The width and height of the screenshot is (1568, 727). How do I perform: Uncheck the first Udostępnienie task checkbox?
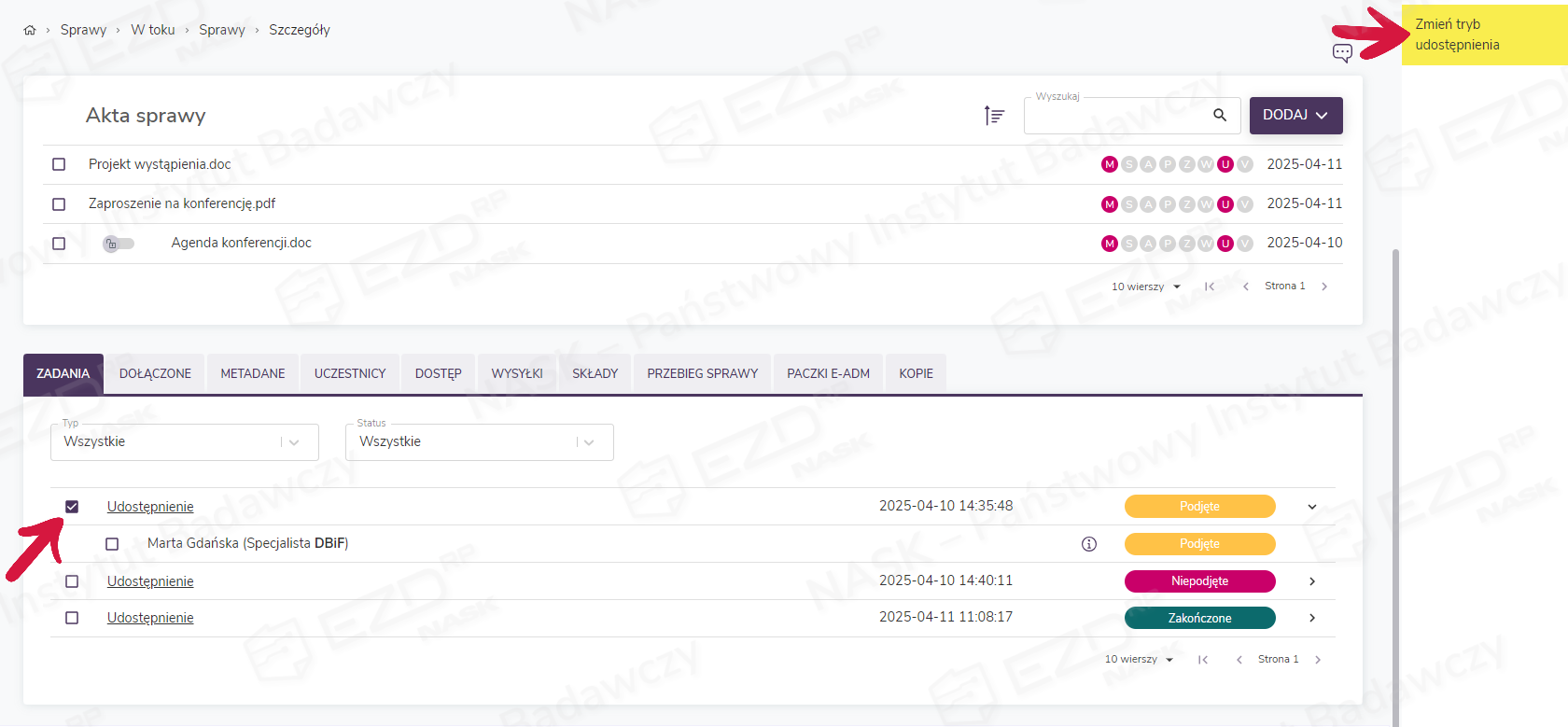click(72, 507)
